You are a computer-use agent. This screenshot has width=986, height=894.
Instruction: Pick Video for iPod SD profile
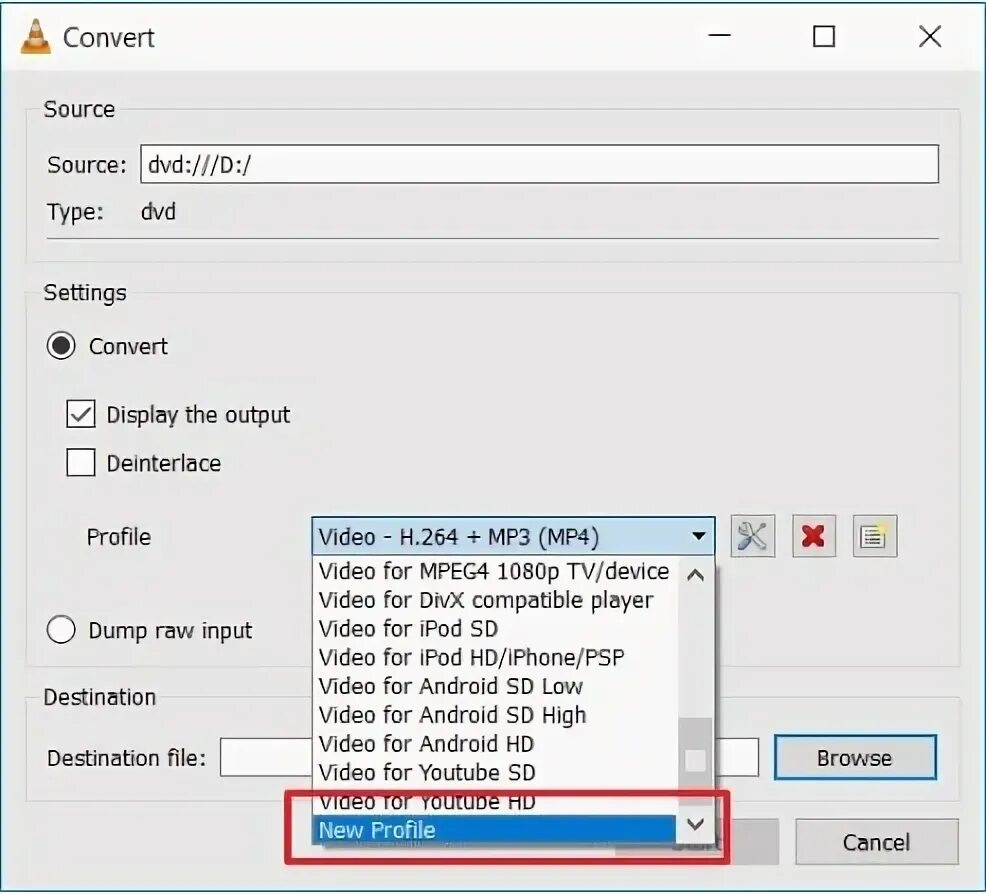coord(494,629)
